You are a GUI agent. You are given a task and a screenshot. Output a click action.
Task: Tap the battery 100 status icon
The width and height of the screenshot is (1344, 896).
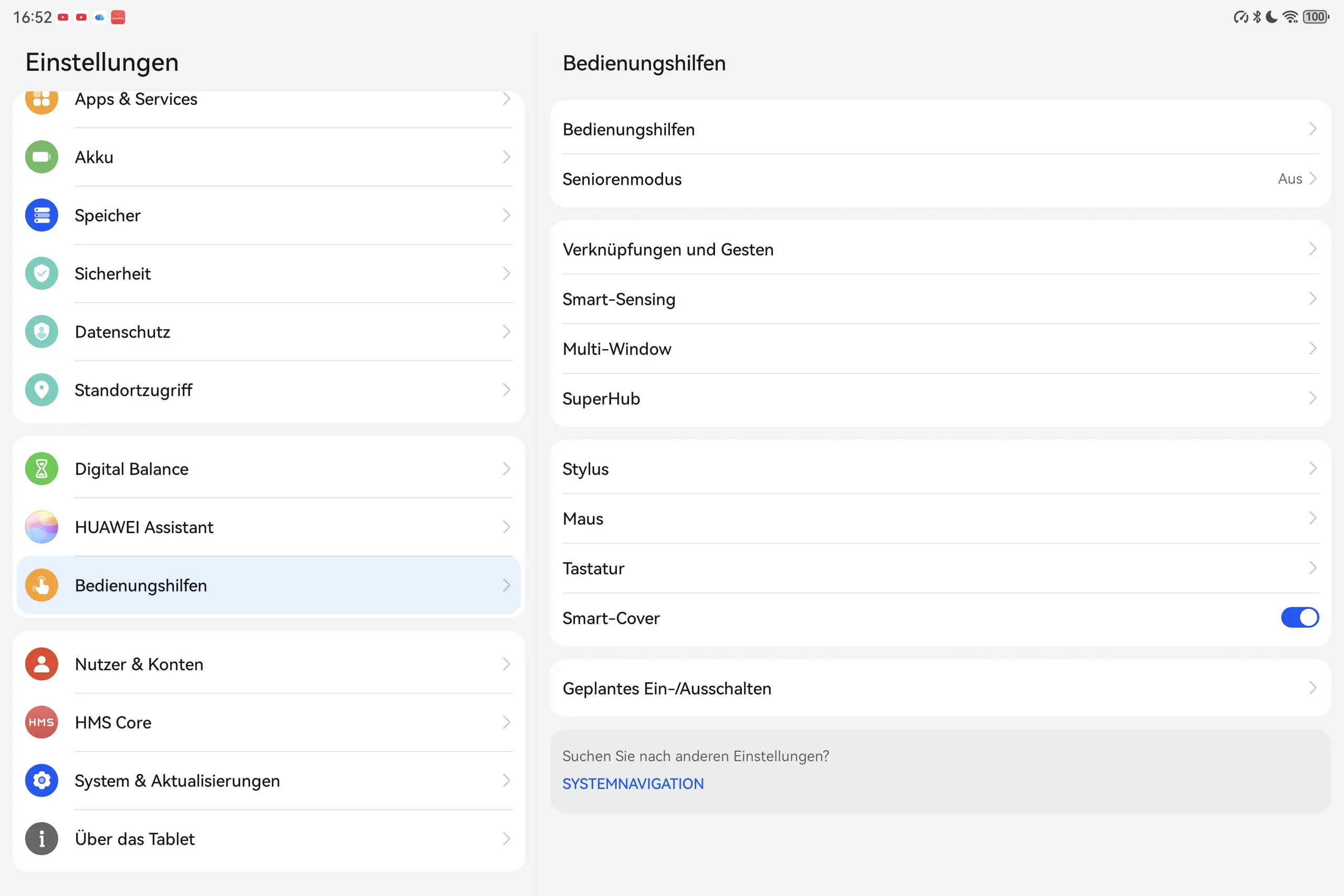pos(1316,17)
